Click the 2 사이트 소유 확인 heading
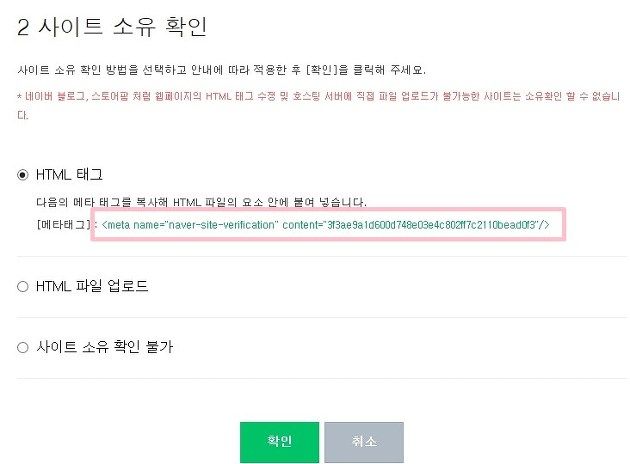 pos(112,27)
